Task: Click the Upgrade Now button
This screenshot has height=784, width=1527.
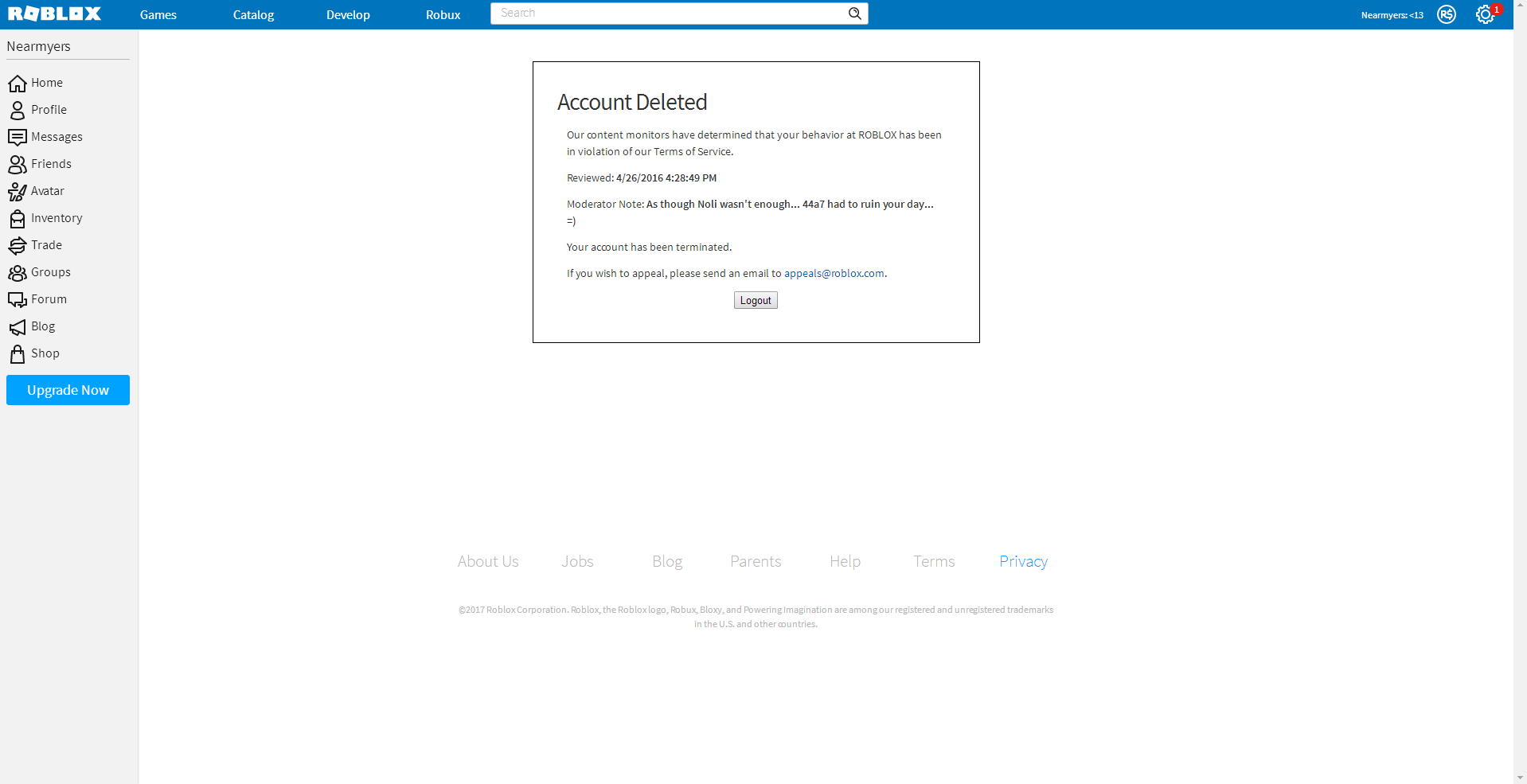Action: click(68, 390)
